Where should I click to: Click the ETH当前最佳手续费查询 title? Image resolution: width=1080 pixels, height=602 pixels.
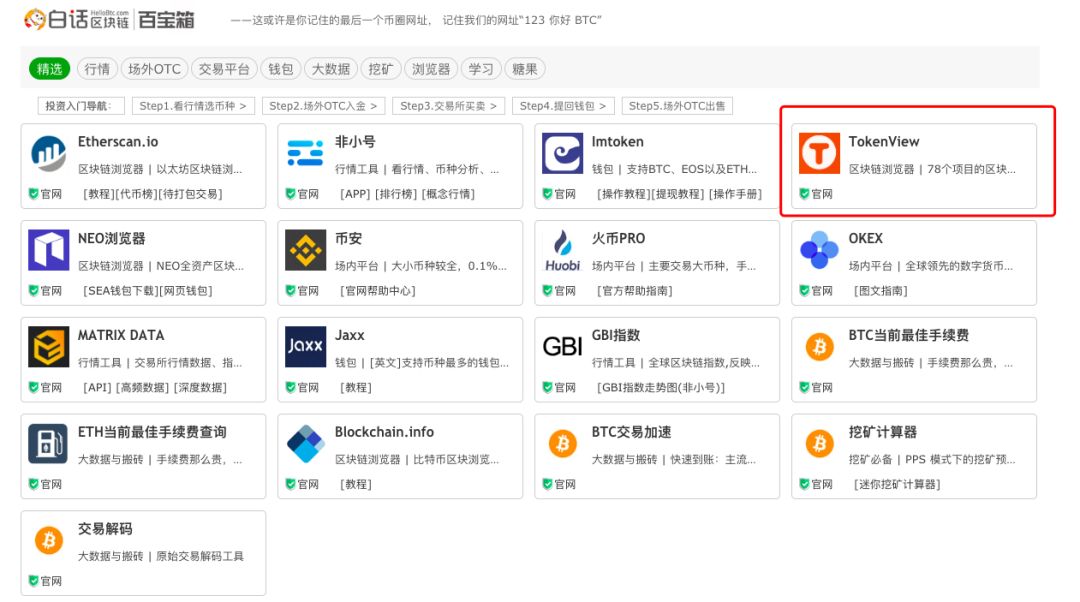[152, 432]
